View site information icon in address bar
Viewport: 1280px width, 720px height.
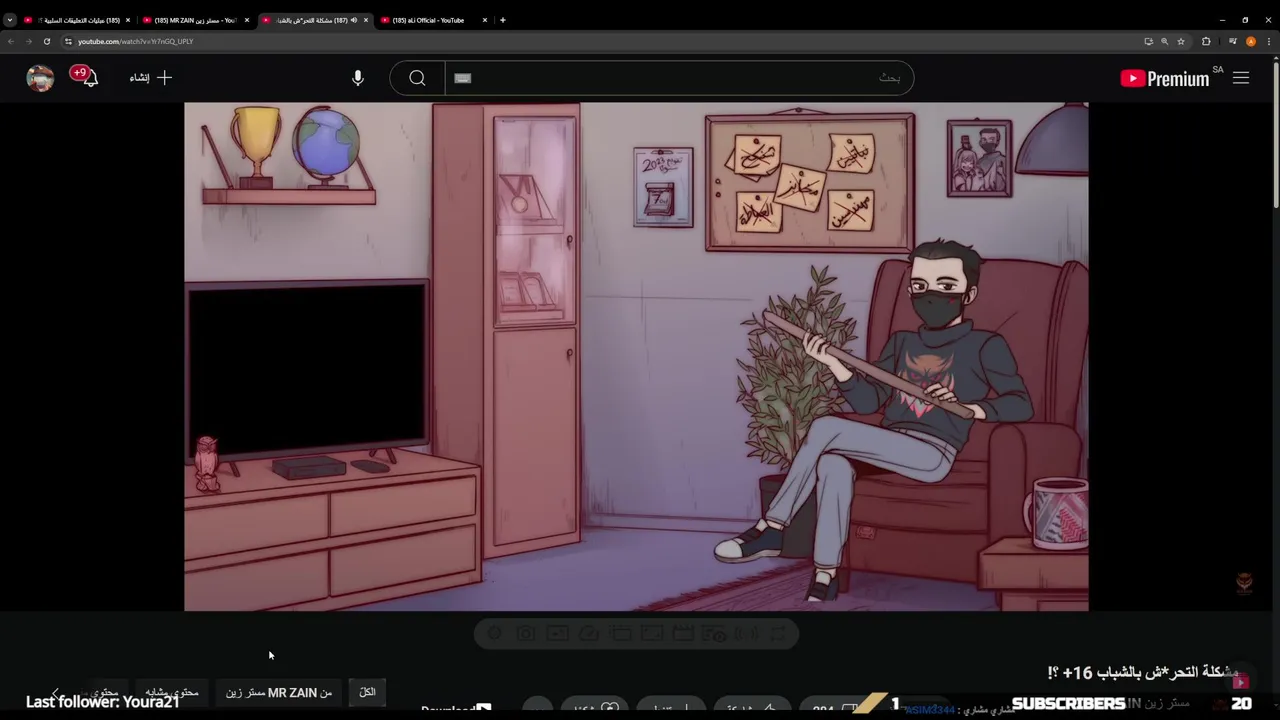click(68, 41)
